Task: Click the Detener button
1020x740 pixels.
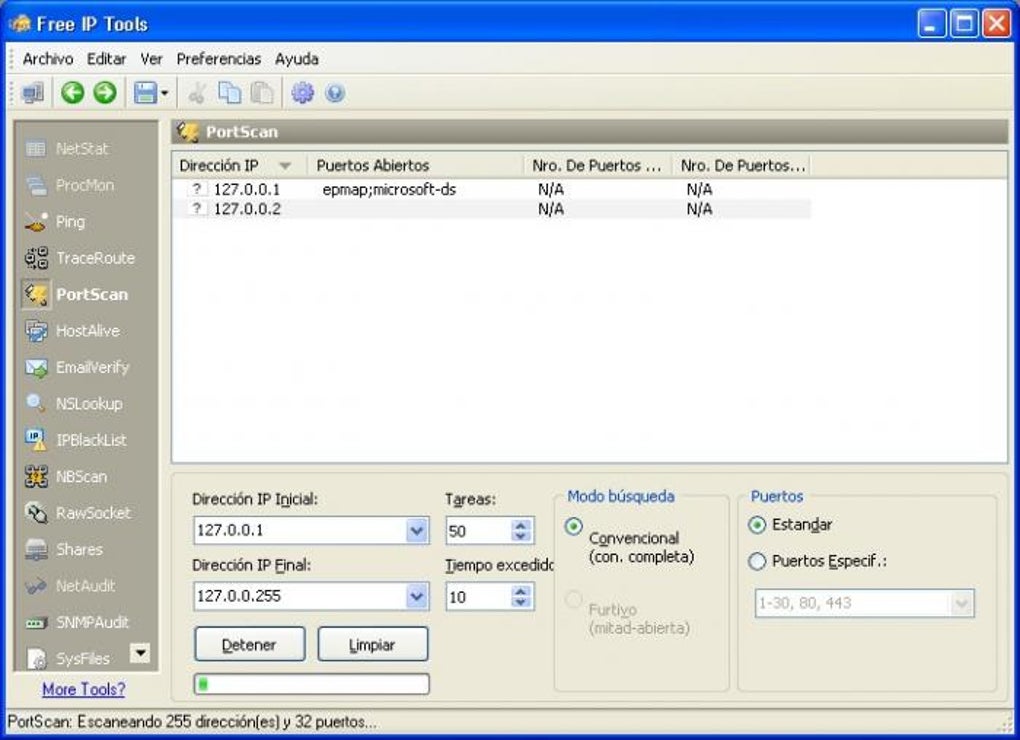Action: (x=250, y=644)
